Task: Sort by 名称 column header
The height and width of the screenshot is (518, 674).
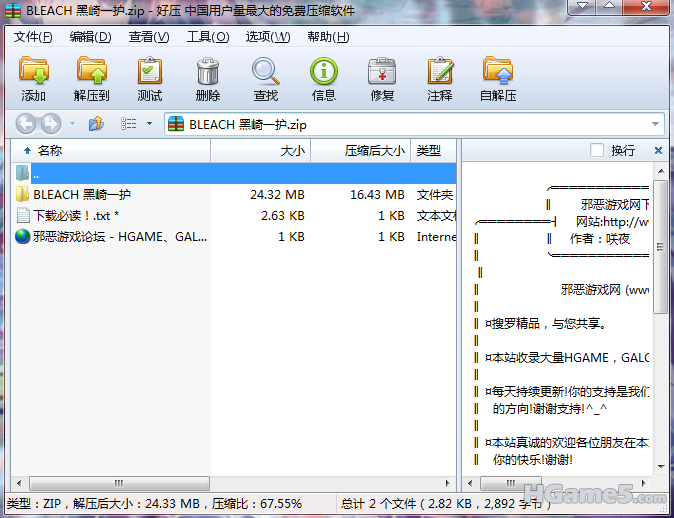Action: [x=50, y=150]
